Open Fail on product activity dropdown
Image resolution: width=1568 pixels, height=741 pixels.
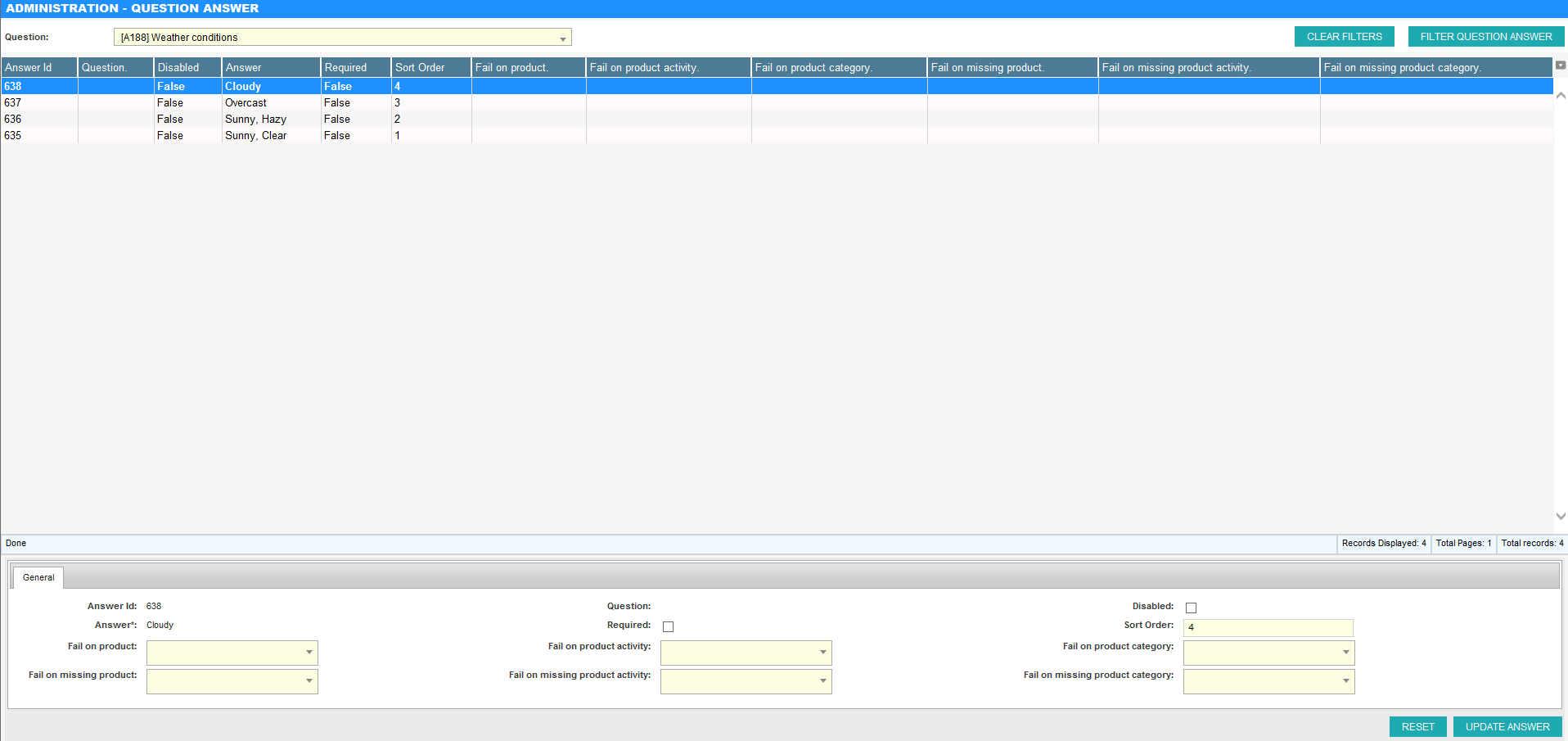tap(822, 653)
